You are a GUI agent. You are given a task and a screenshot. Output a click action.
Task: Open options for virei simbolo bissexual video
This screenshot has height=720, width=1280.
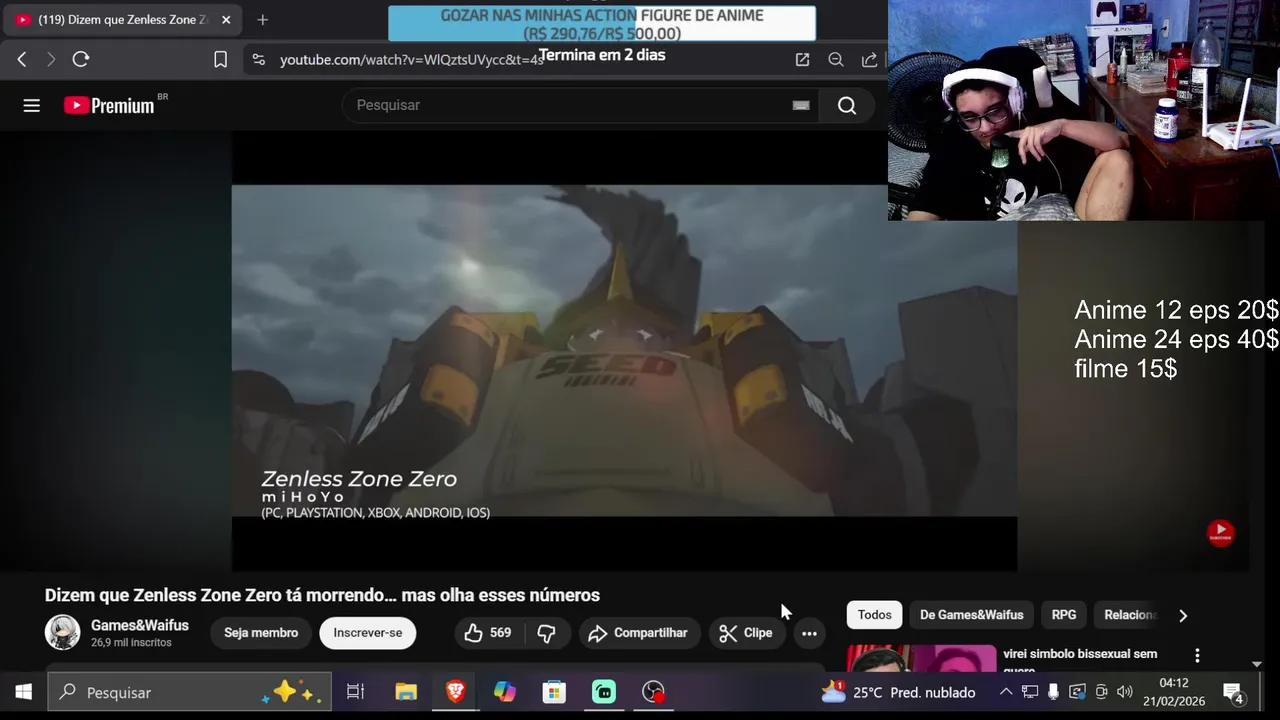(1197, 656)
